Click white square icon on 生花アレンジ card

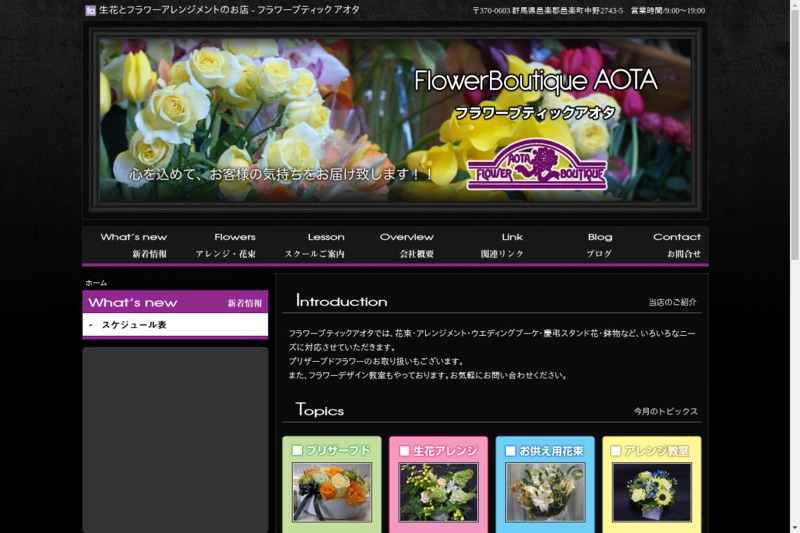click(x=404, y=451)
